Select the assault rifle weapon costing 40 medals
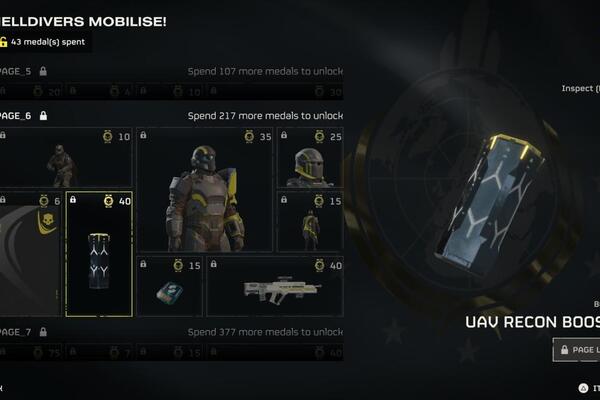This screenshot has height=400, width=600. [x=275, y=286]
